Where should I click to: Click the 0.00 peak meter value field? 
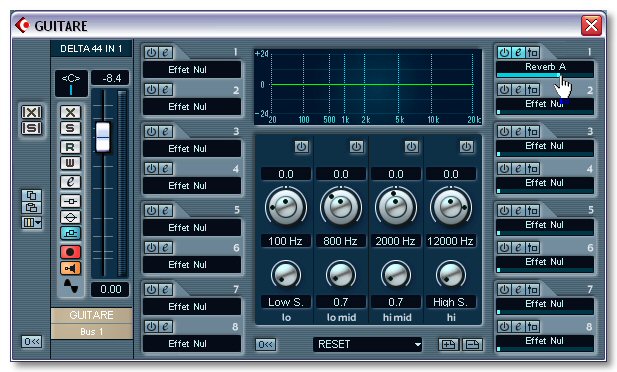coord(110,289)
